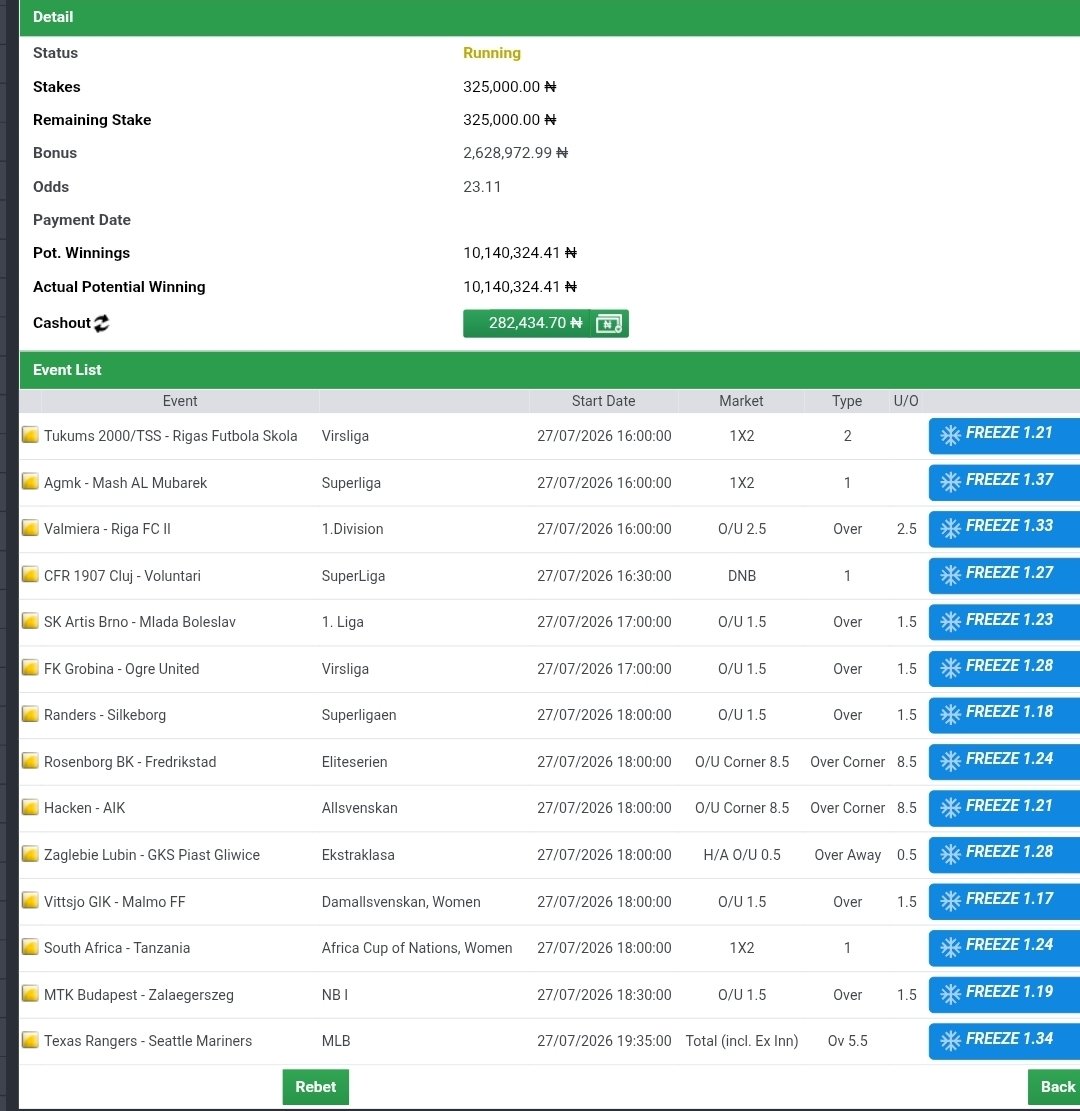
Task: Open folder icon for Valmiera - Riga FC II
Action: pyautogui.click(x=30, y=528)
